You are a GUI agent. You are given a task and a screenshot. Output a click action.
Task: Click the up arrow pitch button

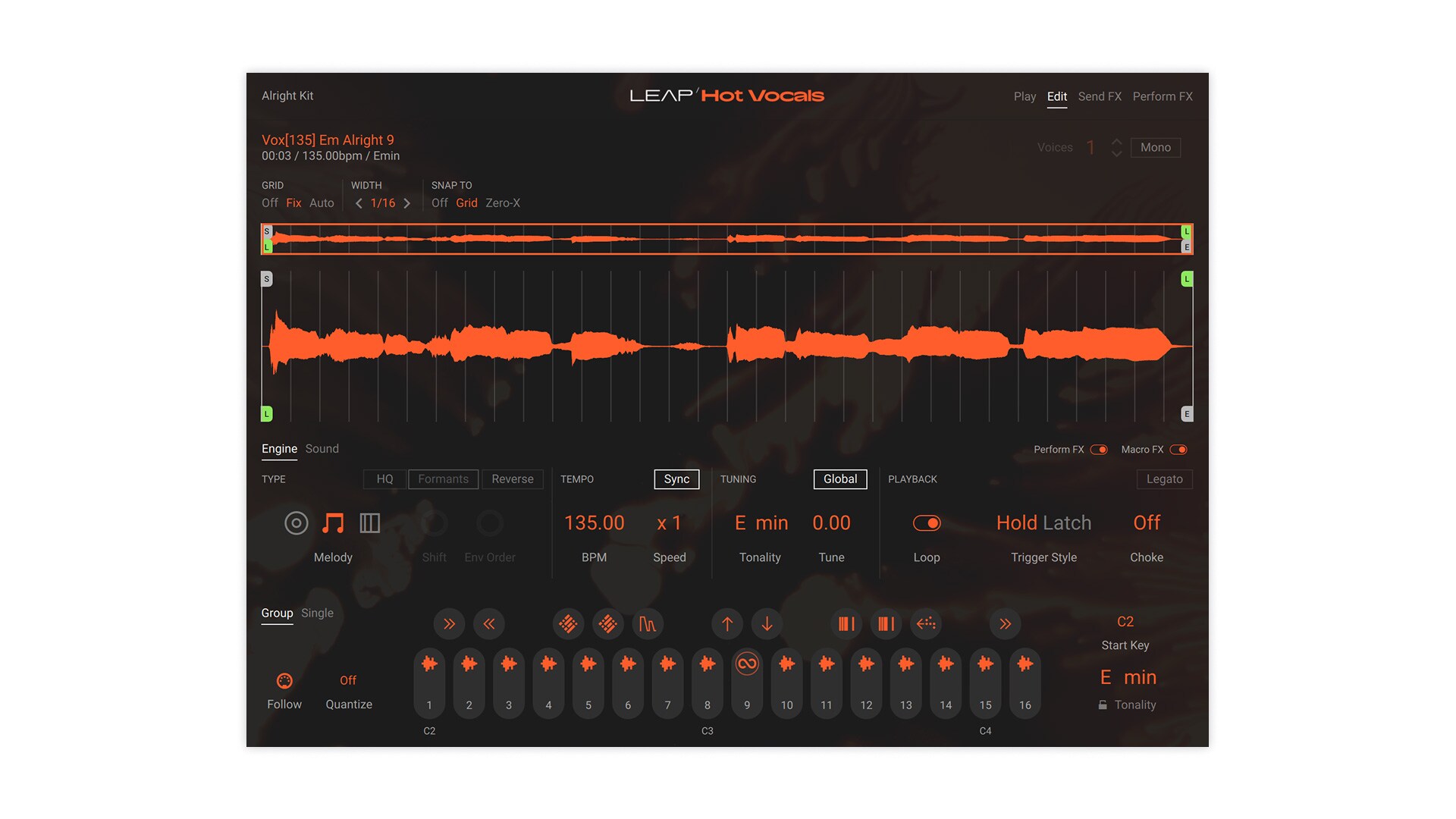tap(727, 624)
